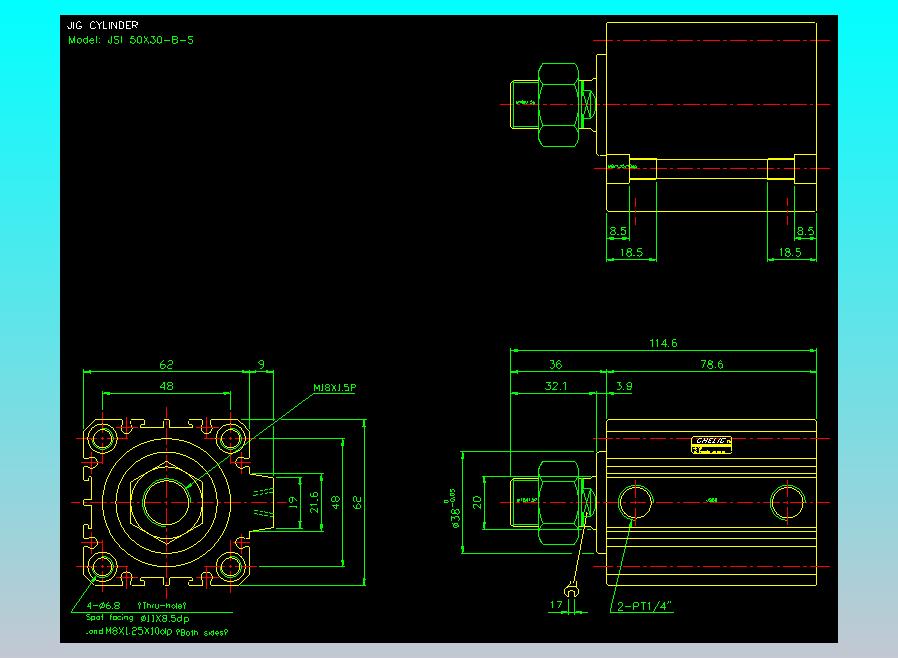The width and height of the screenshot is (898, 658).
Task: Select the "9" dimension text
Action: tap(261, 364)
